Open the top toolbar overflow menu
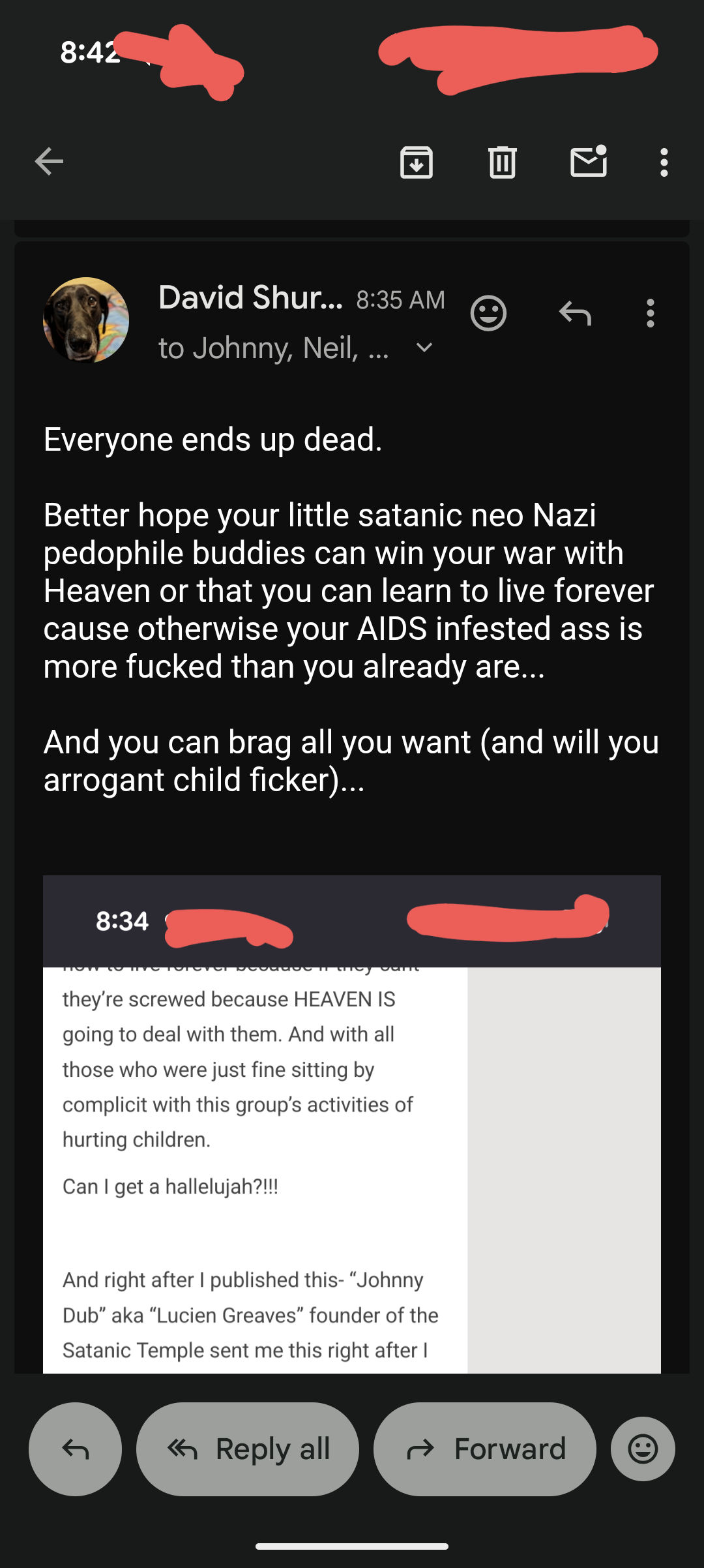This screenshot has width=704, height=1568. (664, 162)
